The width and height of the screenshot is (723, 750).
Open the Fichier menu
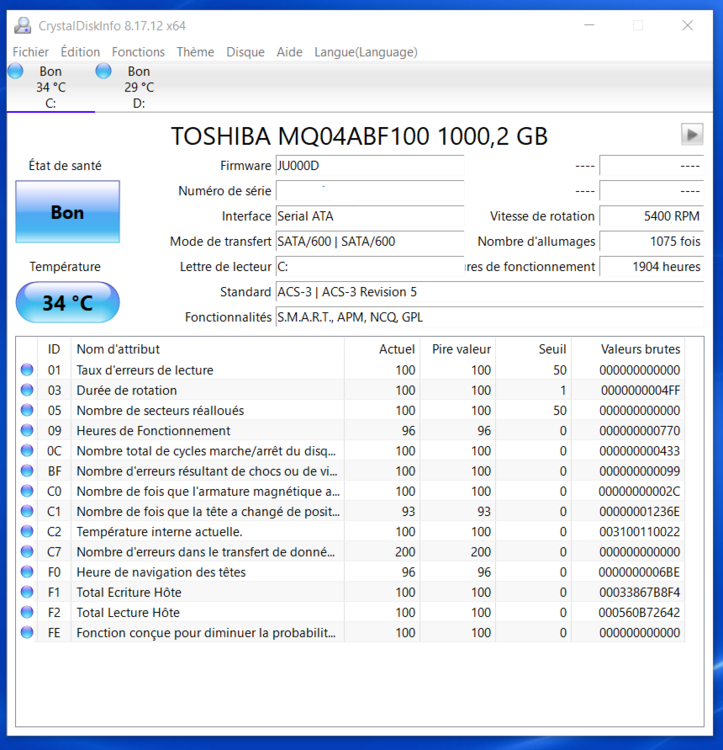[x=31, y=52]
